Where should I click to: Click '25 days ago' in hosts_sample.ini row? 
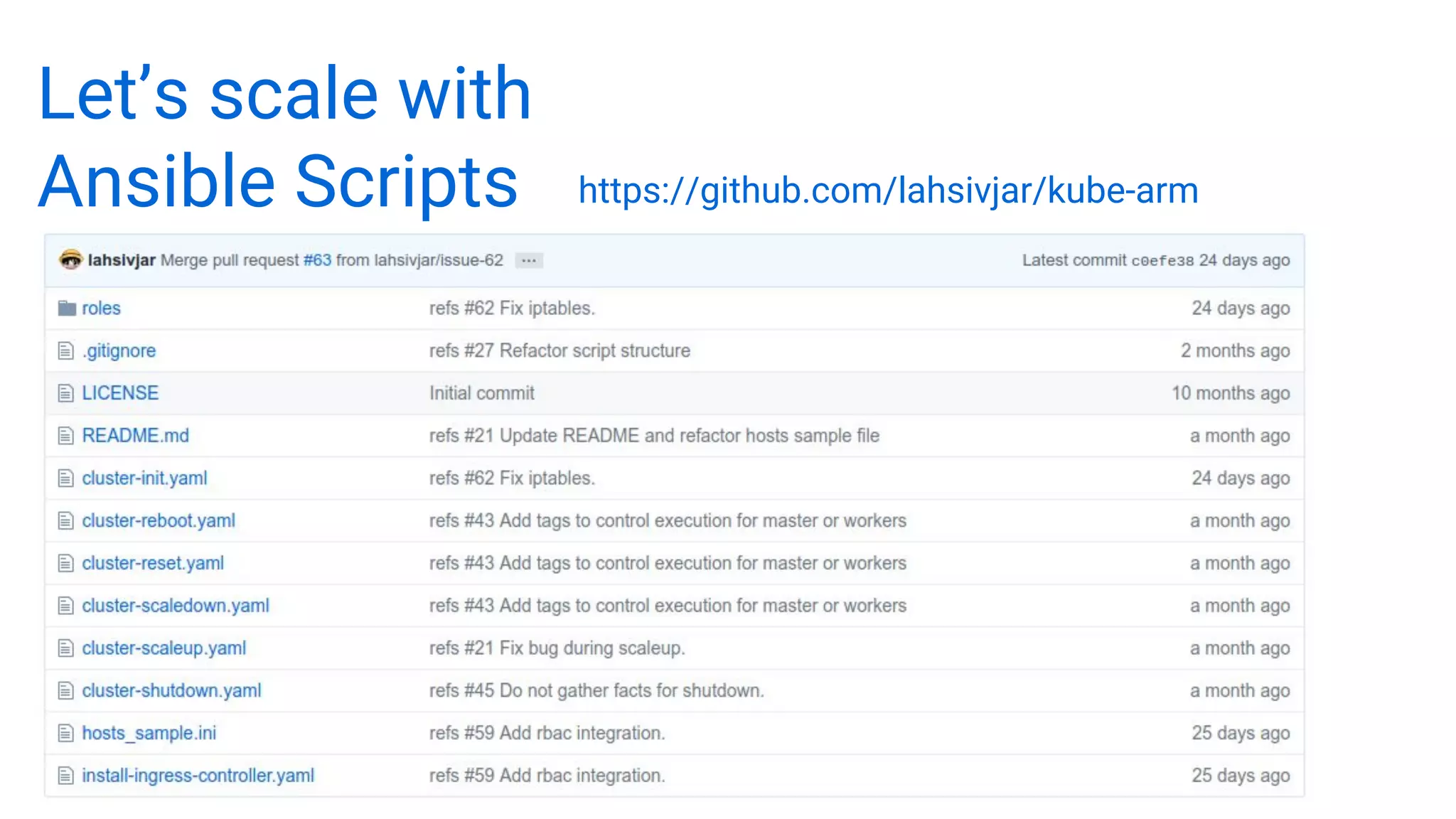(x=1241, y=734)
